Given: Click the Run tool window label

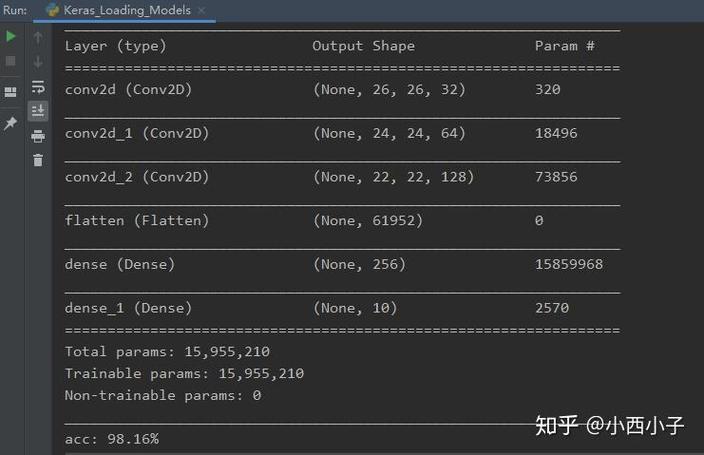Looking at the screenshot, I should pyautogui.click(x=13, y=10).
